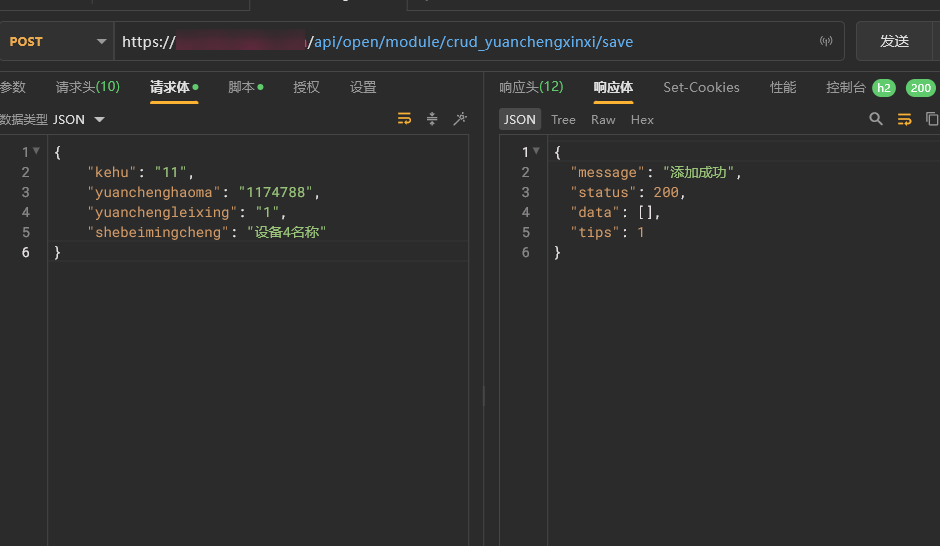Image resolution: width=940 pixels, height=546 pixels.
Task: Open the JSON data type dropdown
Action: tap(99, 120)
